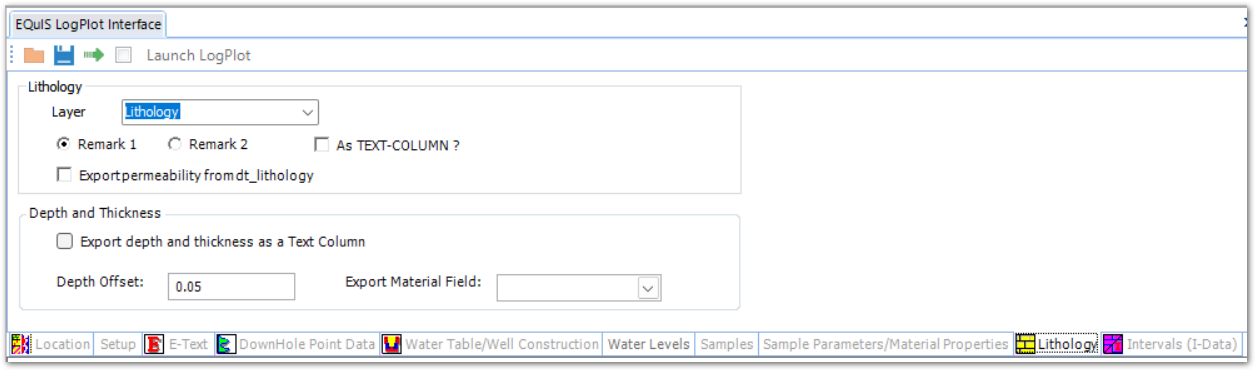Click the Location tab icon

point(21,344)
